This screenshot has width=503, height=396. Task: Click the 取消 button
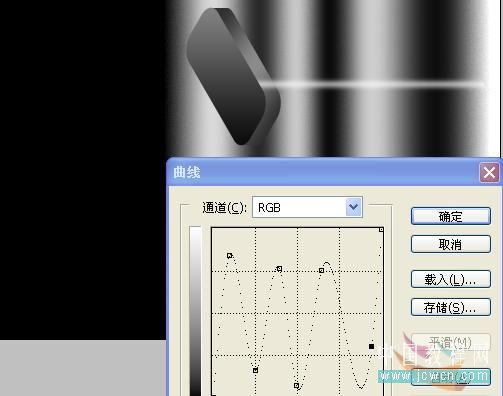point(451,244)
